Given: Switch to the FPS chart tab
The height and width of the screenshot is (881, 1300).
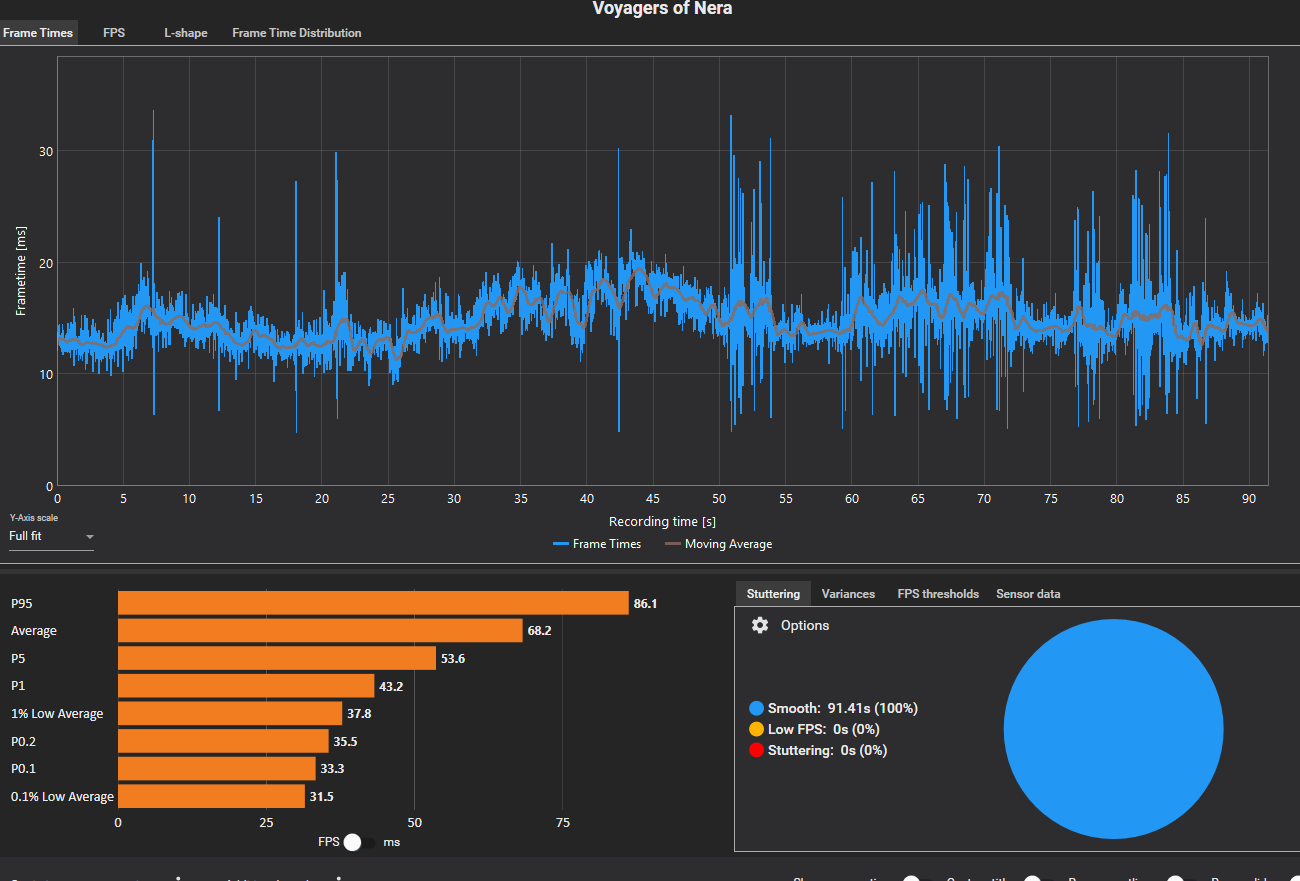Looking at the screenshot, I should pyautogui.click(x=114, y=33).
